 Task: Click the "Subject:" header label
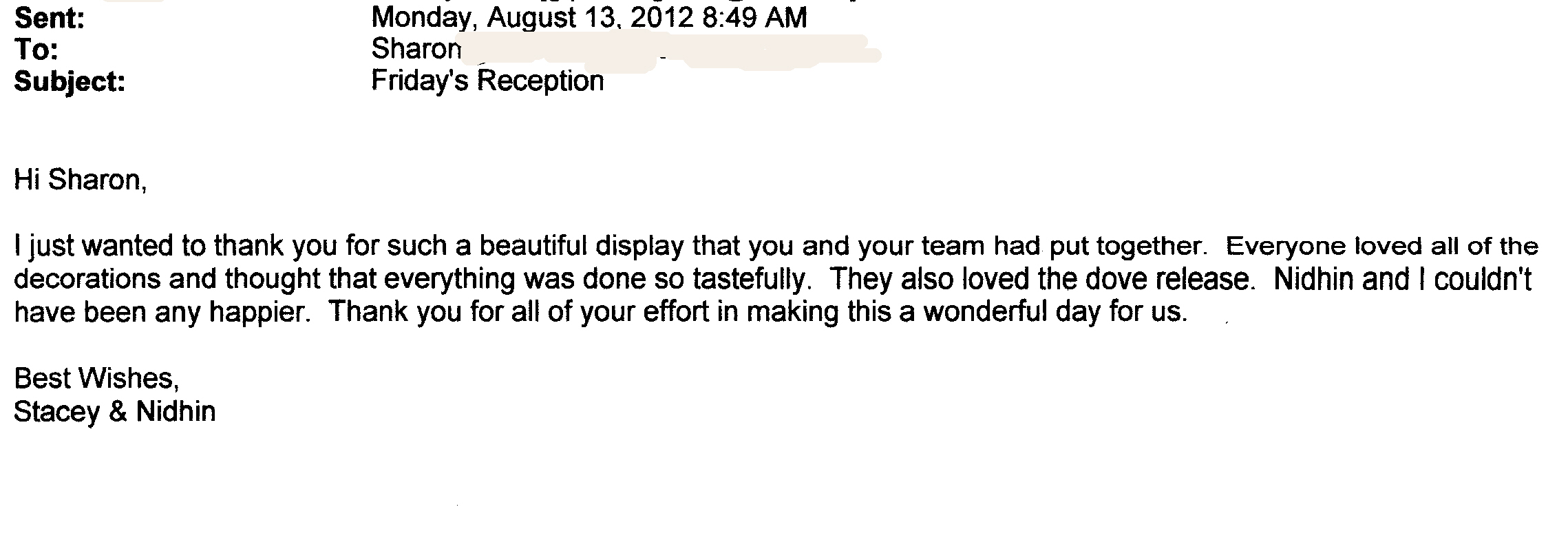(x=70, y=82)
